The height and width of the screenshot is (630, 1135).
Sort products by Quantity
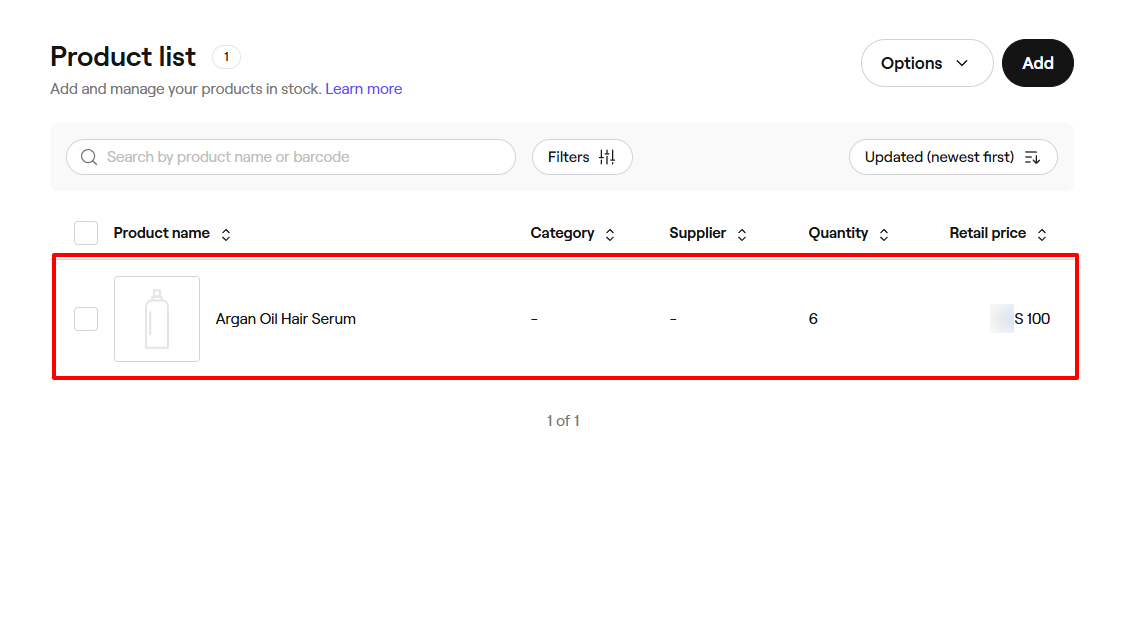coord(884,233)
